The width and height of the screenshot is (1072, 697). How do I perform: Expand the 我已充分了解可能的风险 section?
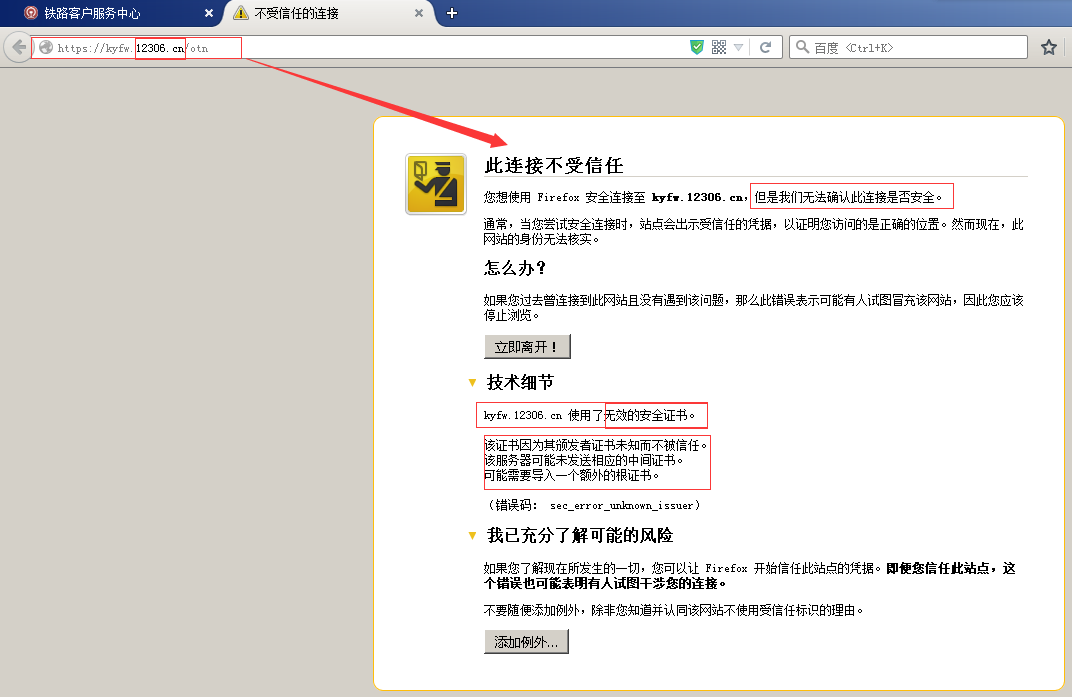[471, 535]
